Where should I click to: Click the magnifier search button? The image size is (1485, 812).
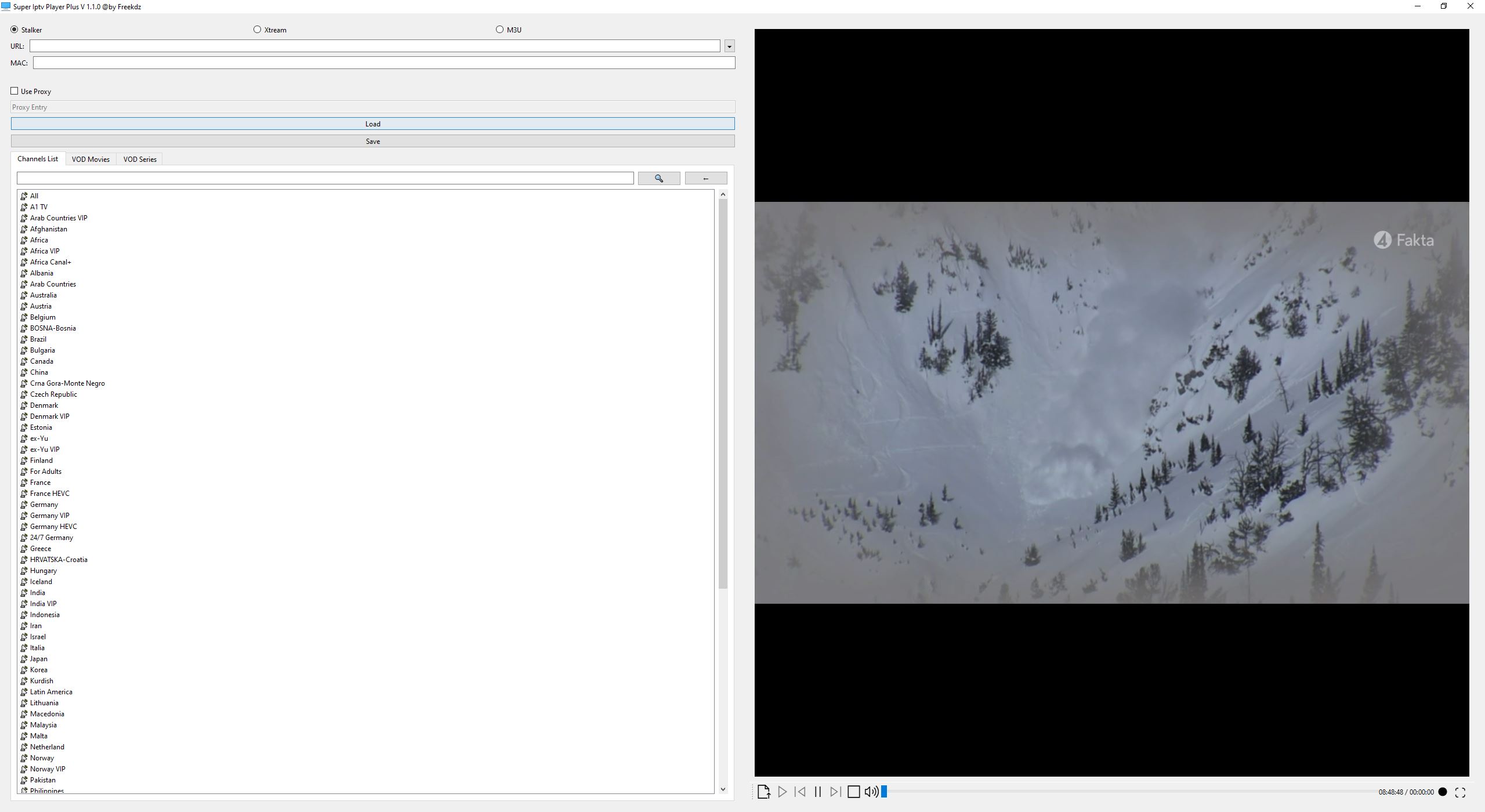(659, 179)
